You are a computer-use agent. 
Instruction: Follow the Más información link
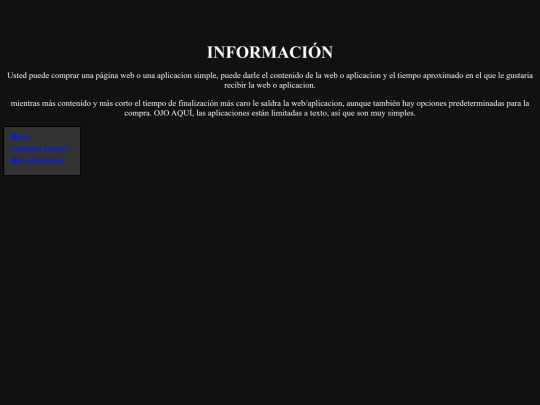pos(37,160)
